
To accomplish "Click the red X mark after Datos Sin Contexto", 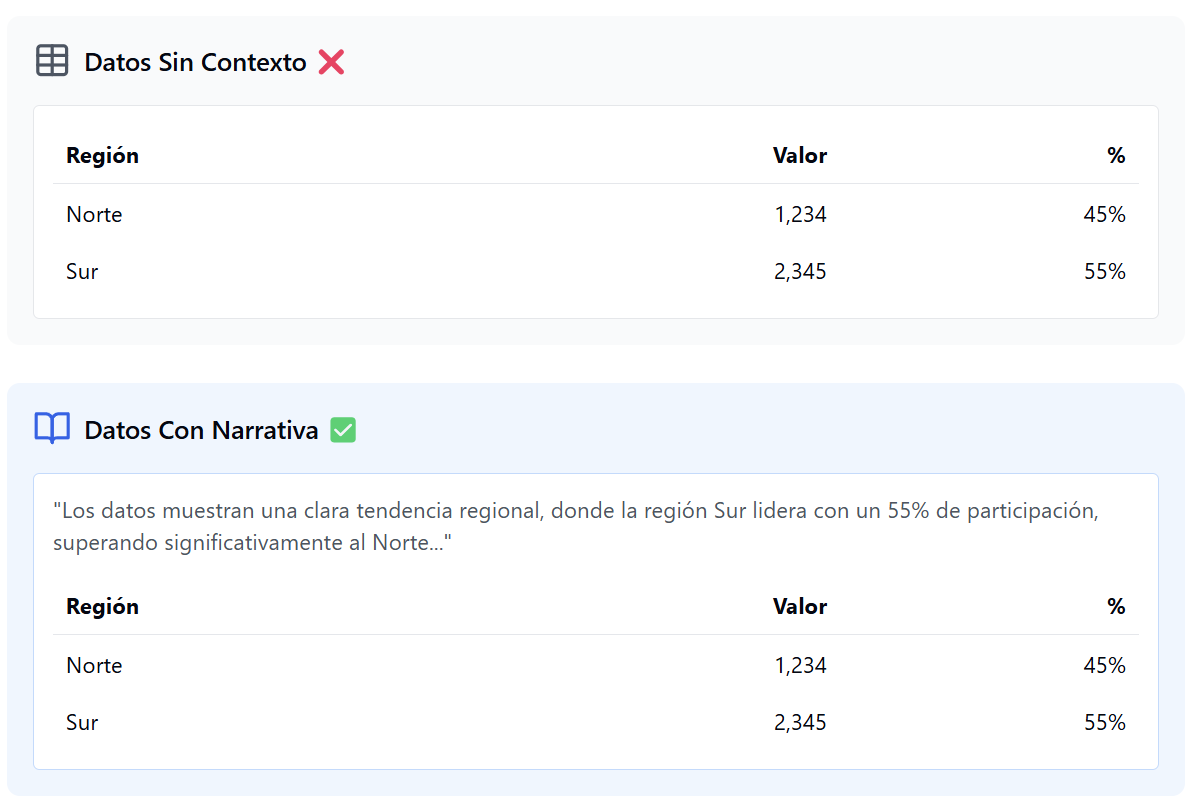I will point(331,62).
